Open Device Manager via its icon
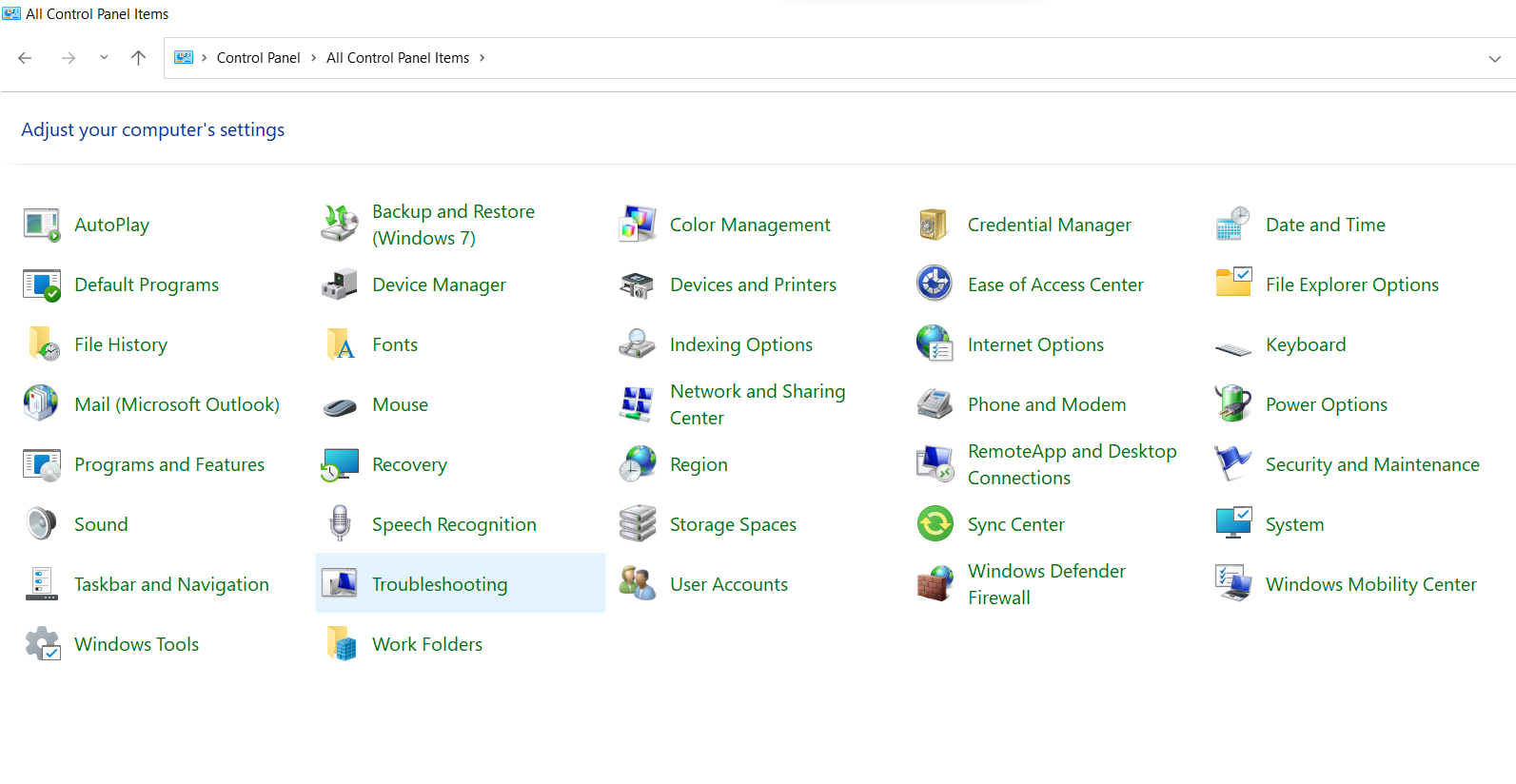The width and height of the screenshot is (1516, 784). pyautogui.click(x=340, y=285)
